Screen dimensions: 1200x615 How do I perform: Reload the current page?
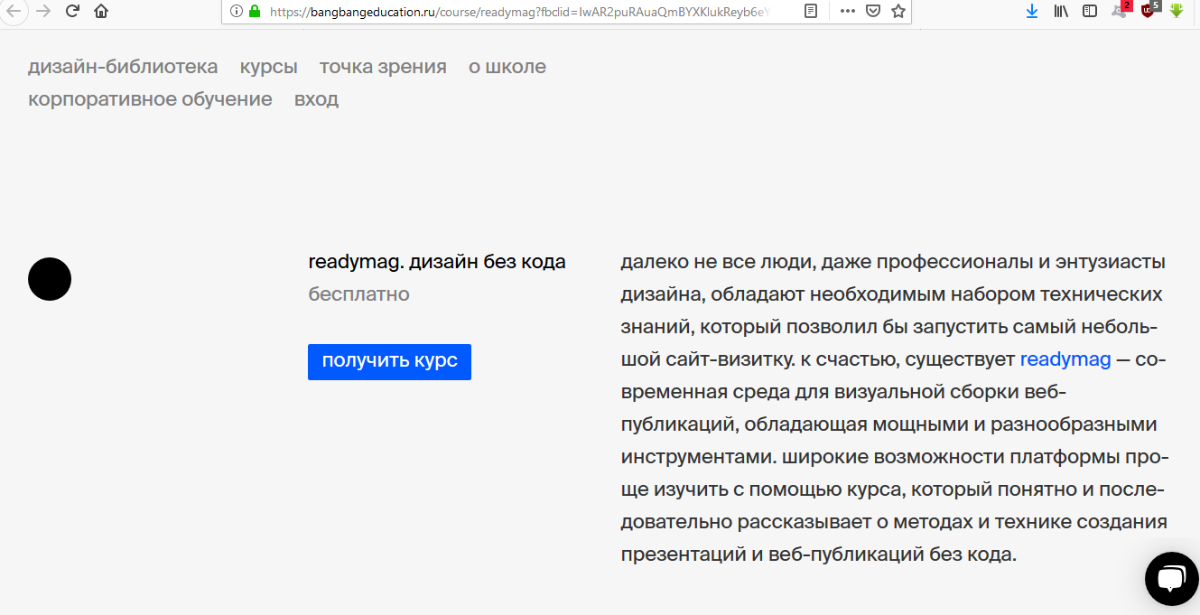[72, 11]
